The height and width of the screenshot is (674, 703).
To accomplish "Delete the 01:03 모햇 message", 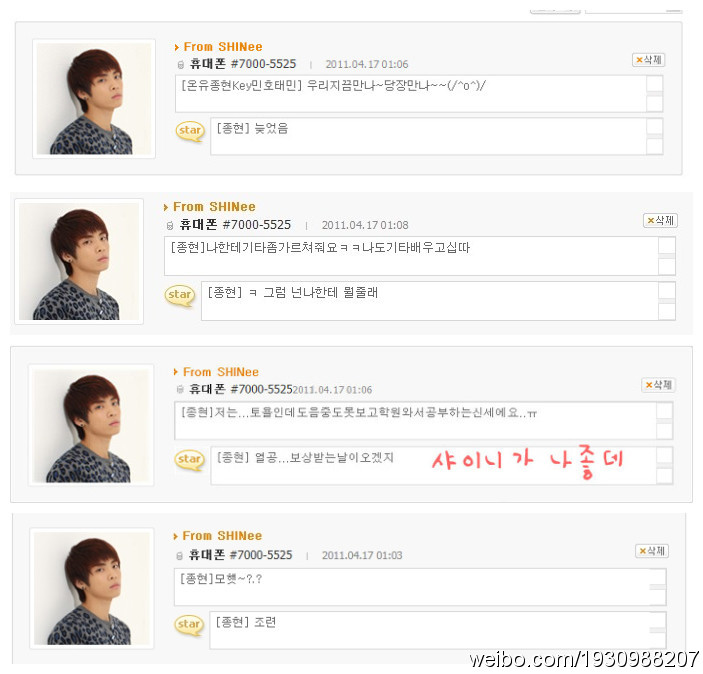I will (652, 551).
